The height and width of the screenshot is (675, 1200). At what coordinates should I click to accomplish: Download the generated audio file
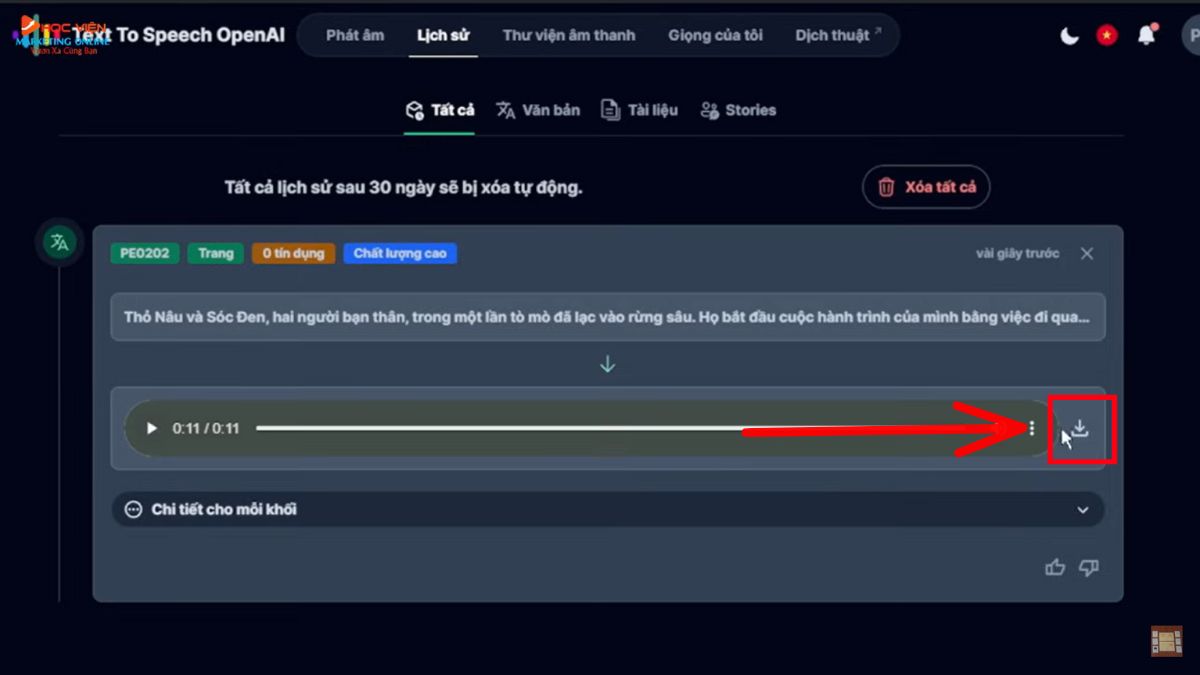click(x=1080, y=429)
